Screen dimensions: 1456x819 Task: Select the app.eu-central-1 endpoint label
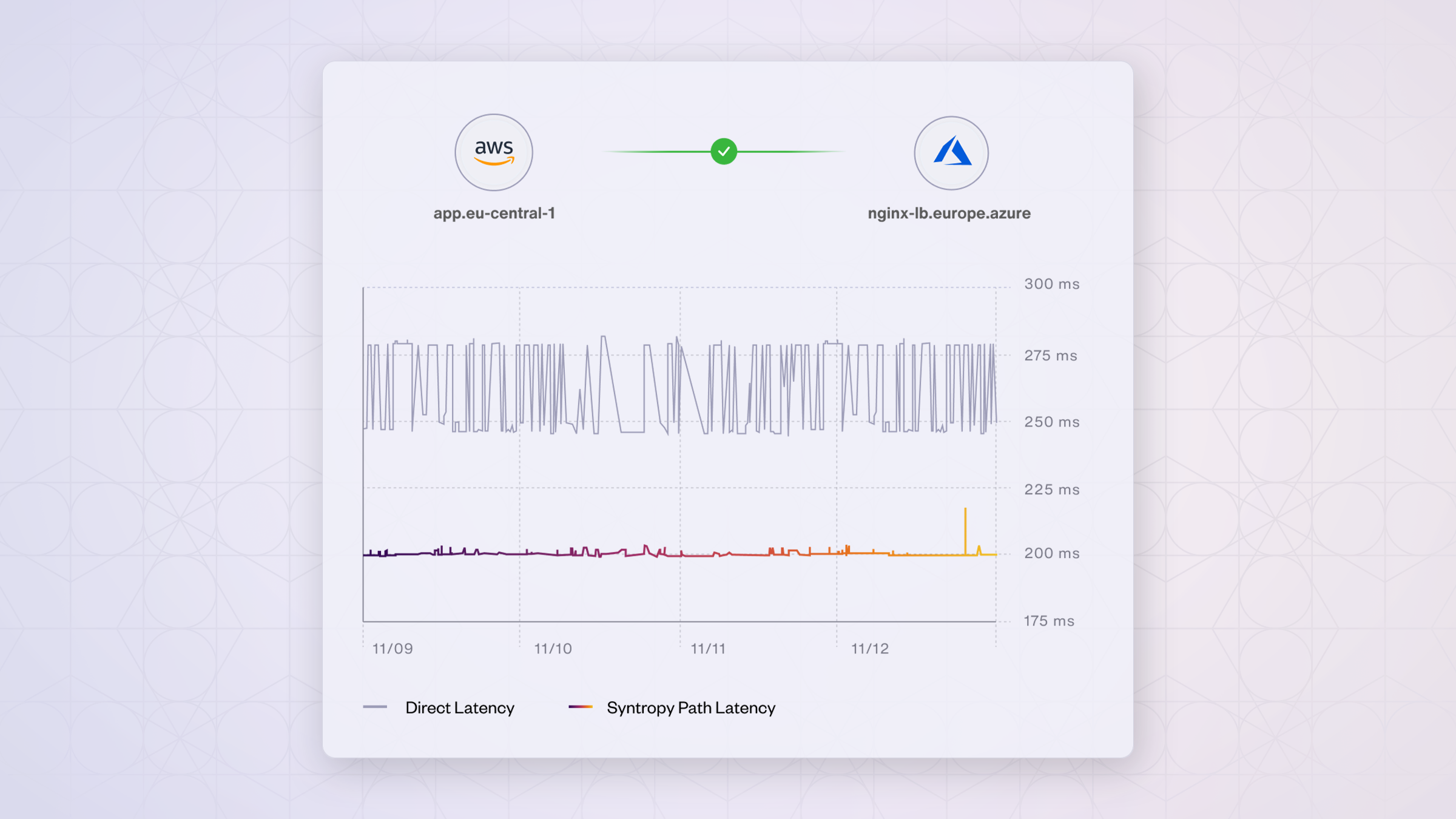[494, 213]
